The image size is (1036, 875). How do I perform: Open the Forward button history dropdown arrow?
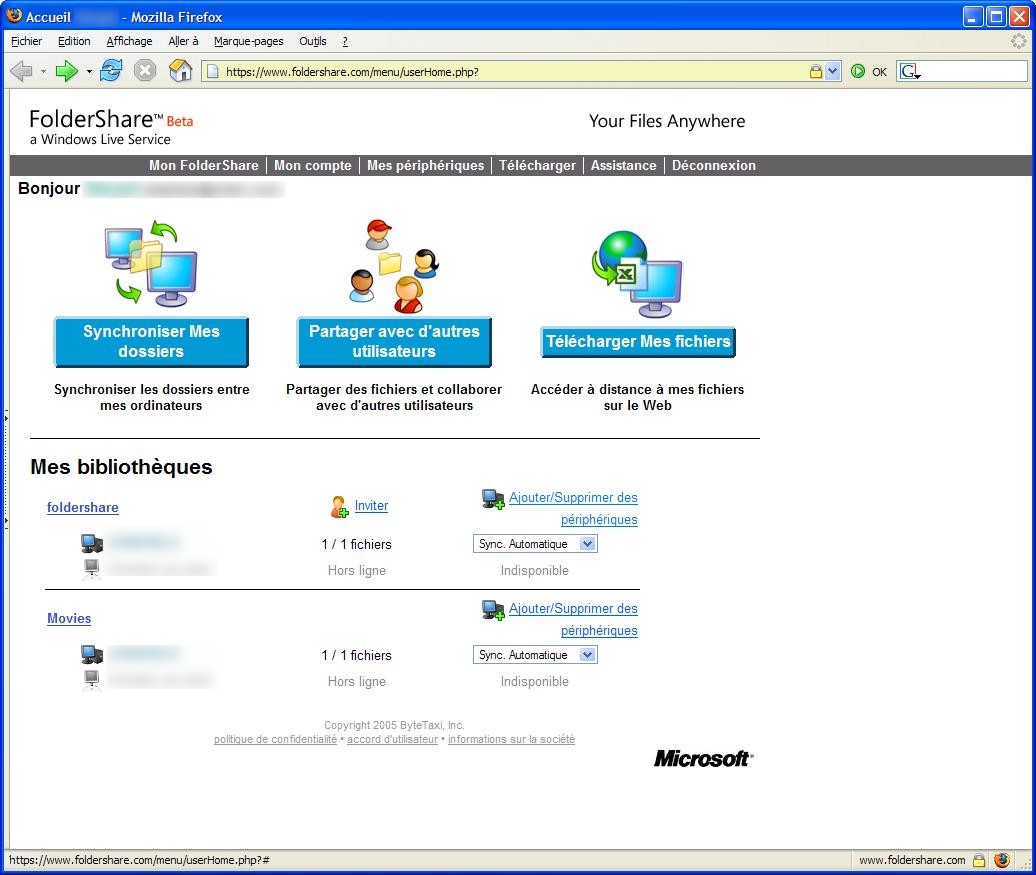[89, 71]
